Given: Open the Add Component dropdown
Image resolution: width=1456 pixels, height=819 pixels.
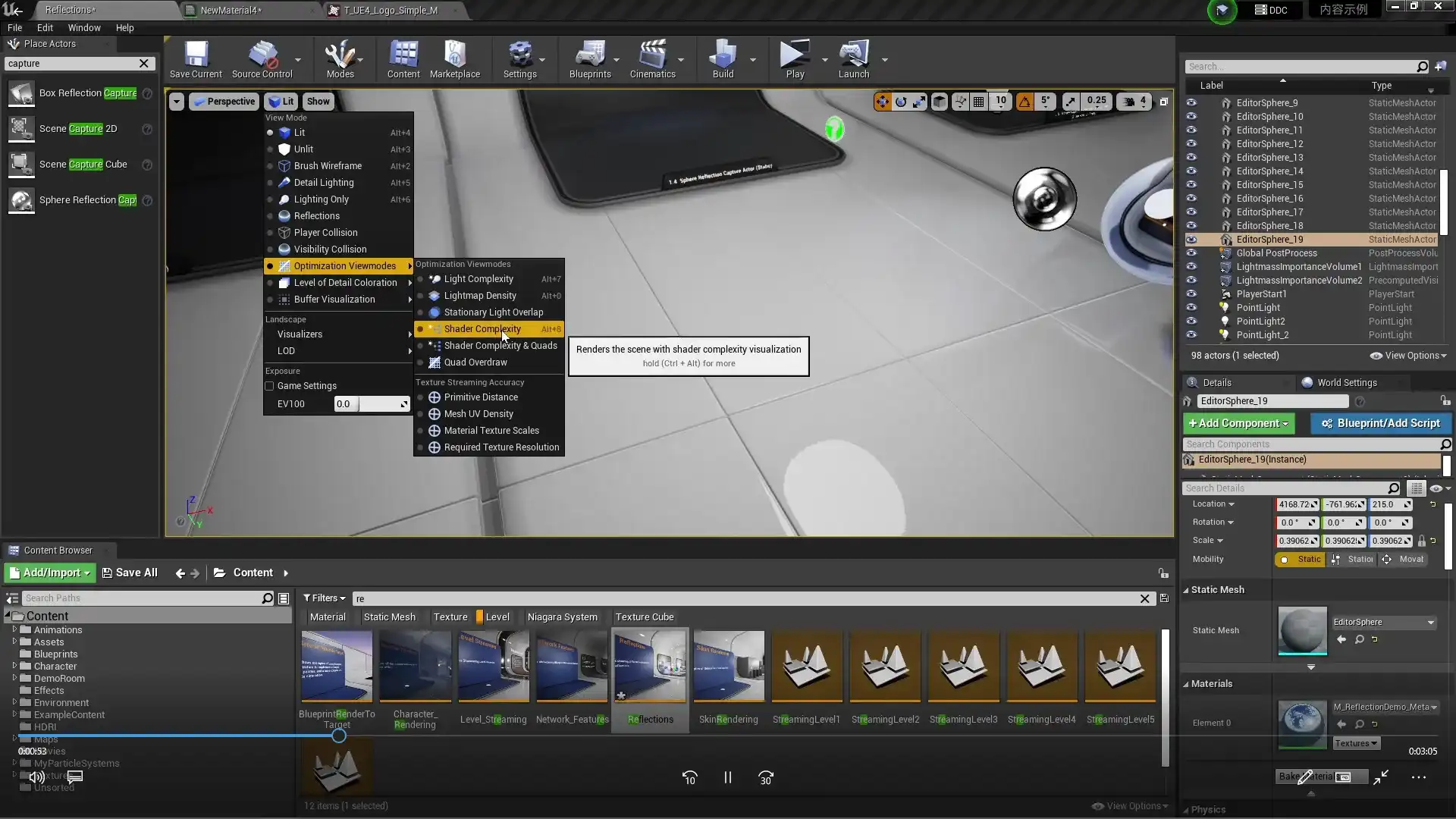Looking at the screenshot, I should [1238, 423].
